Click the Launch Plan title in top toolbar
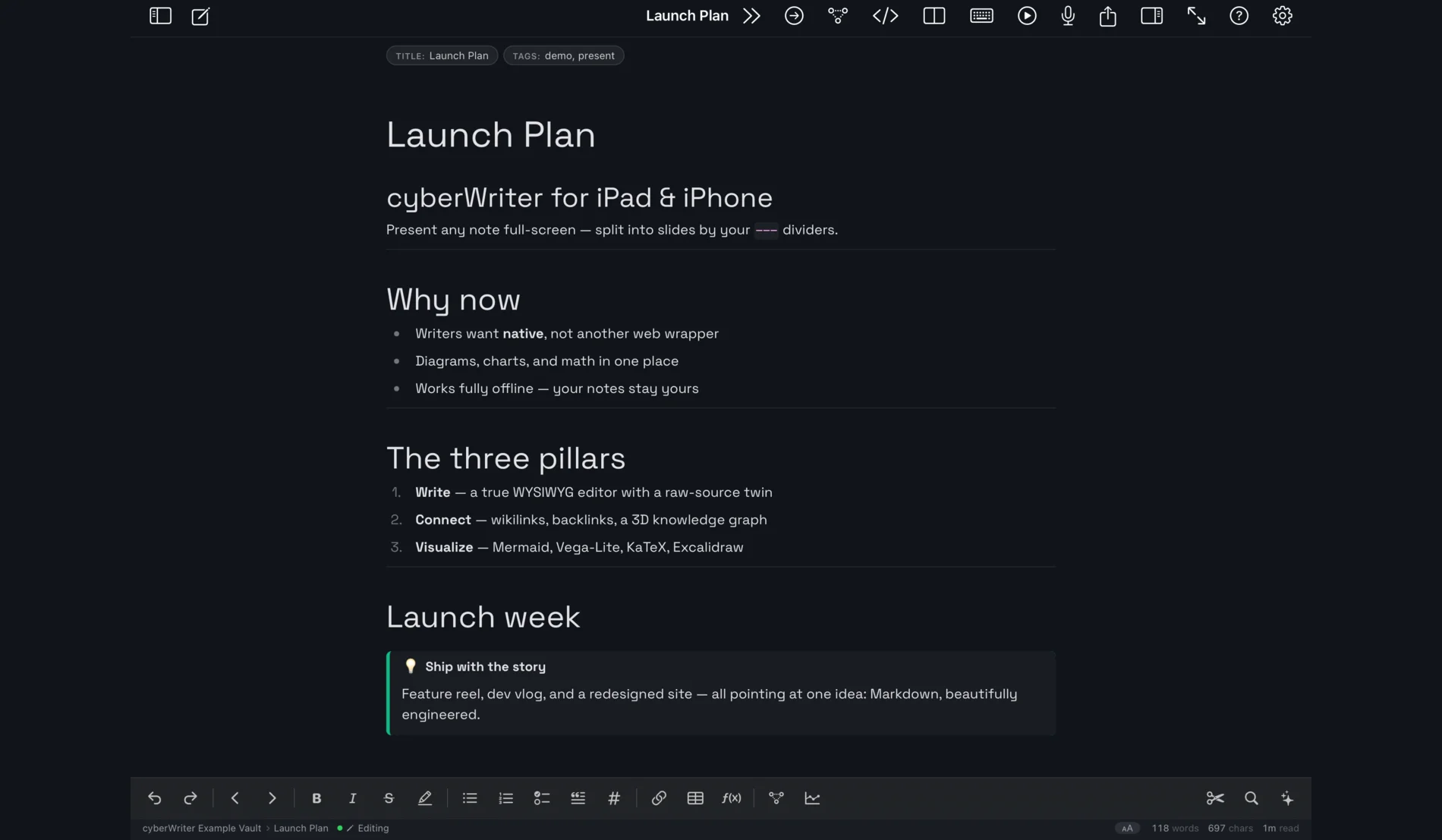This screenshot has width=1442, height=840. tap(687, 16)
